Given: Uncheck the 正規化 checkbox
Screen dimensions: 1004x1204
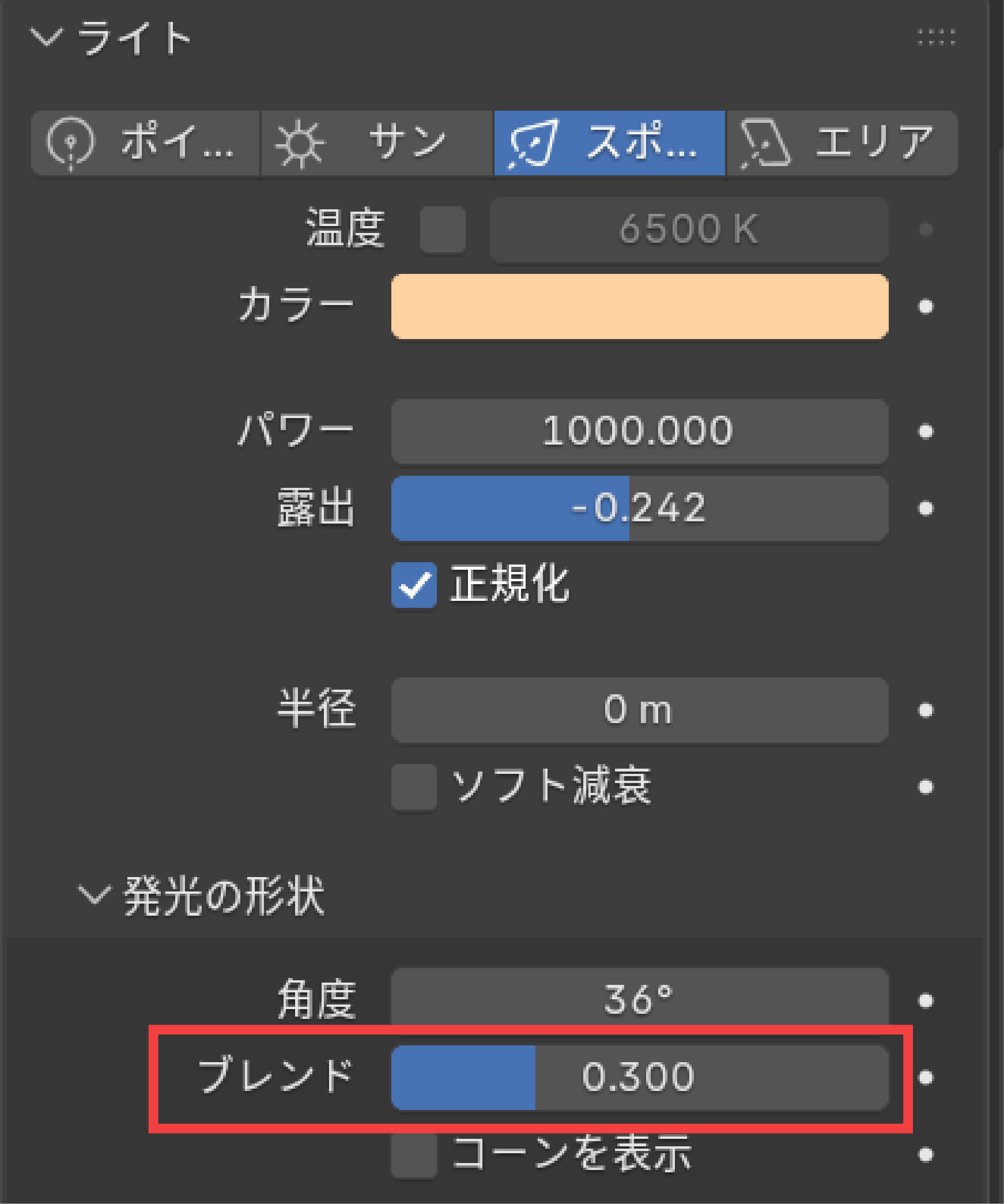Looking at the screenshot, I should (x=414, y=585).
